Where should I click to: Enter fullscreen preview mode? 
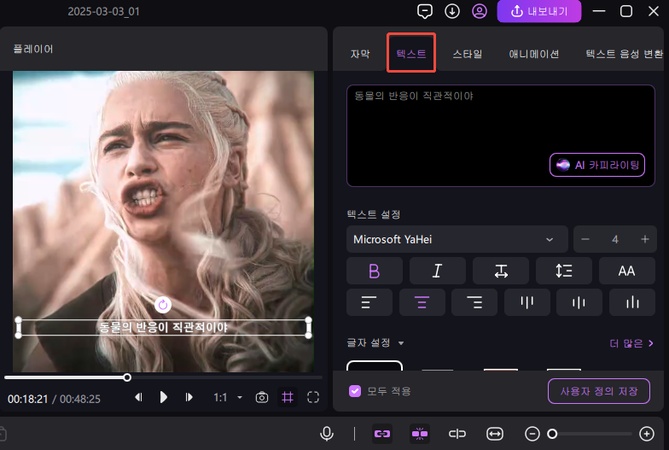point(313,398)
